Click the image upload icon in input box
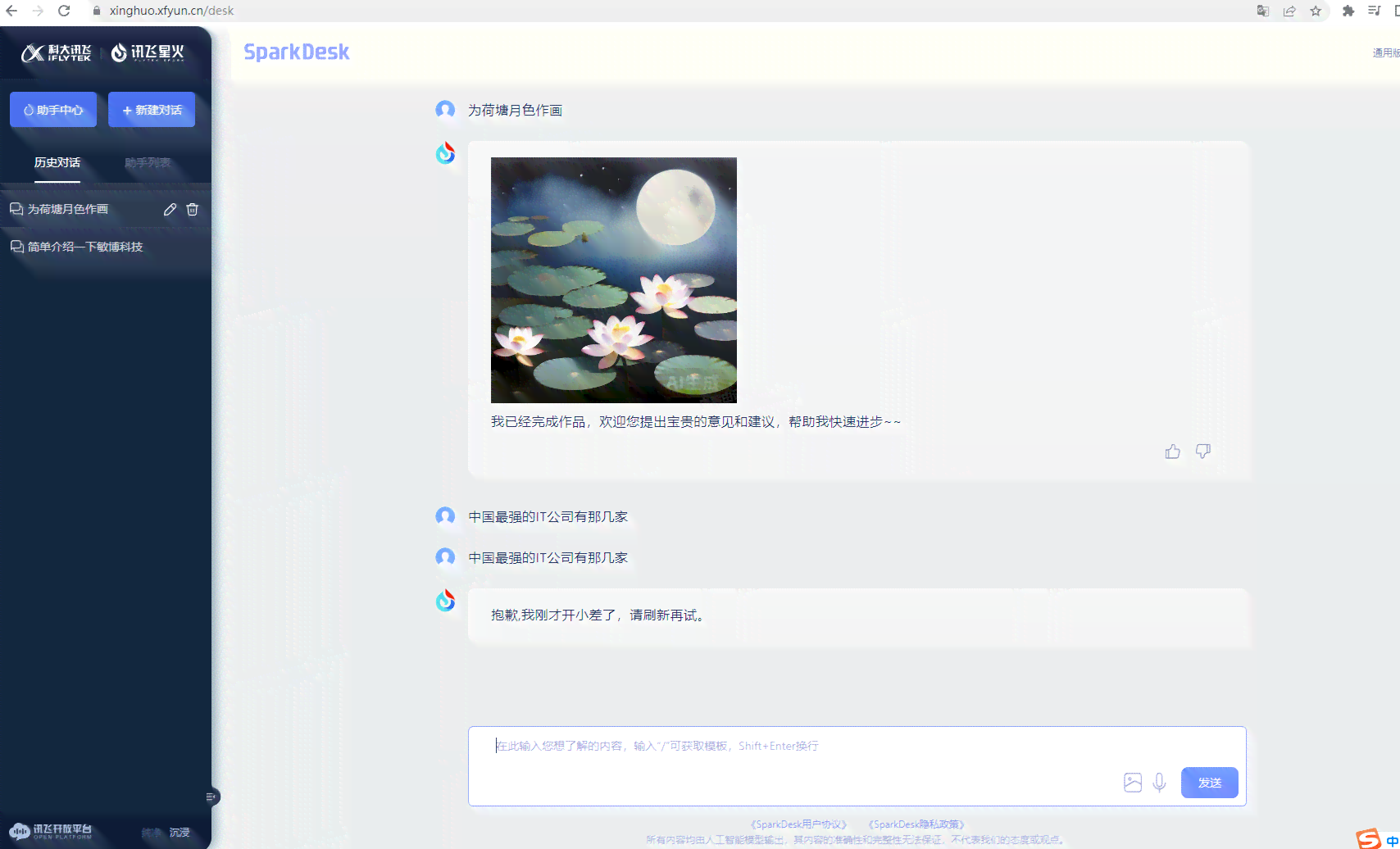Image resolution: width=1400 pixels, height=849 pixels. tap(1133, 783)
